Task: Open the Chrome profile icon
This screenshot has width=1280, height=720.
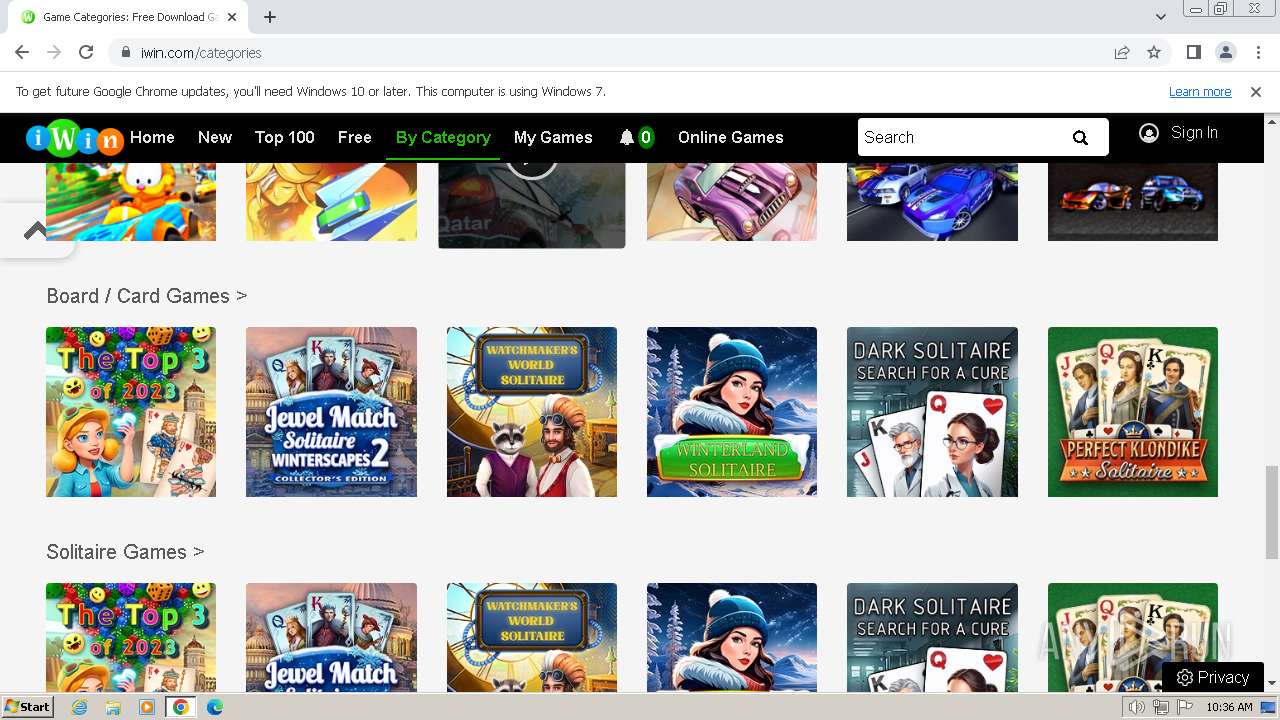Action: click(1226, 53)
